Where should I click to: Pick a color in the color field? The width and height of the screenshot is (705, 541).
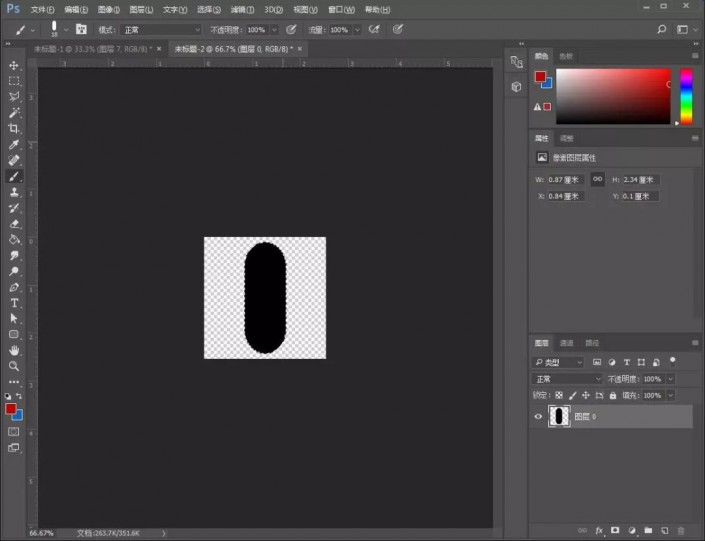tap(613, 96)
